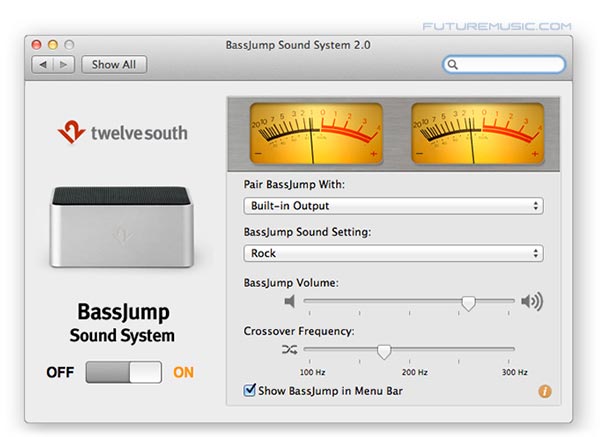Click the low volume speaker icon

tap(290, 302)
